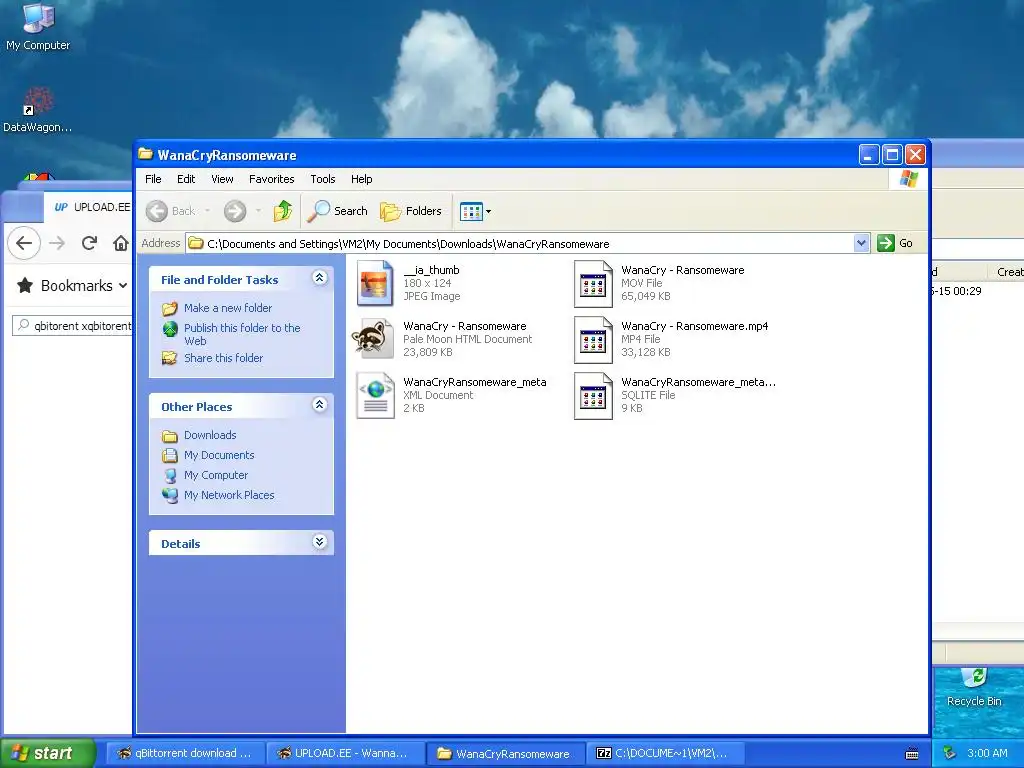Screen dimensions: 1024x768
Task: Click the 3:00 AM taskbar clock
Action: (987, 753)
